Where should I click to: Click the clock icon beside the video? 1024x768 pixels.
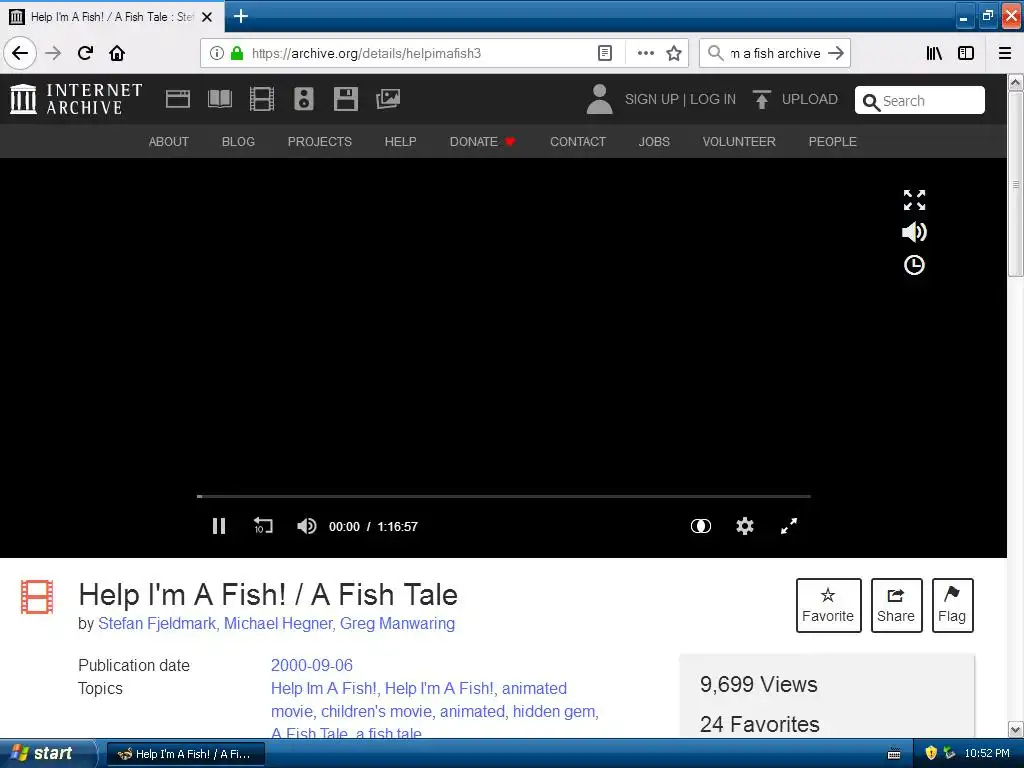(914, 265)
